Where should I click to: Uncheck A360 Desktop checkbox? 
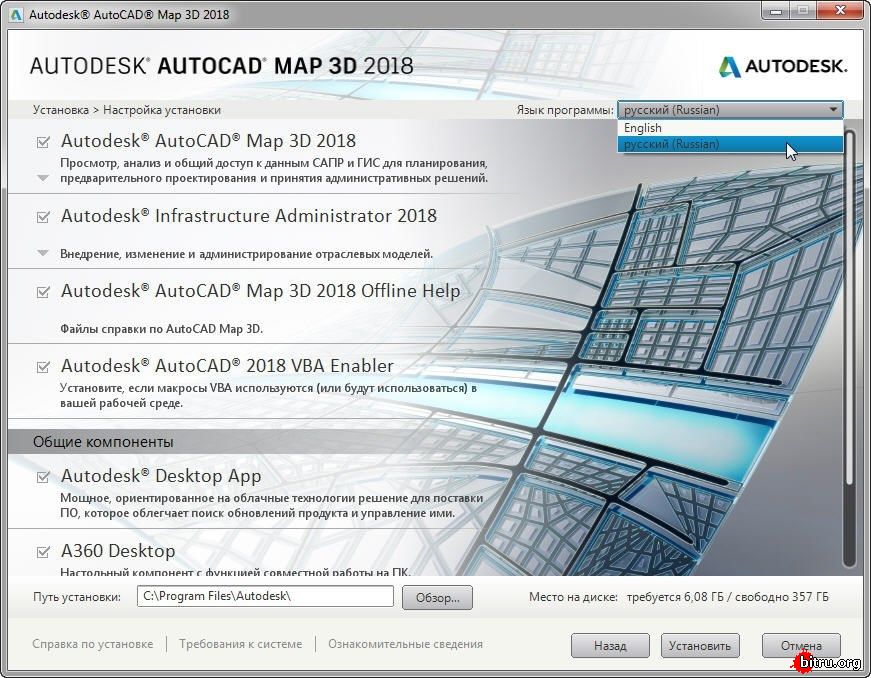[x=43, y=551]
